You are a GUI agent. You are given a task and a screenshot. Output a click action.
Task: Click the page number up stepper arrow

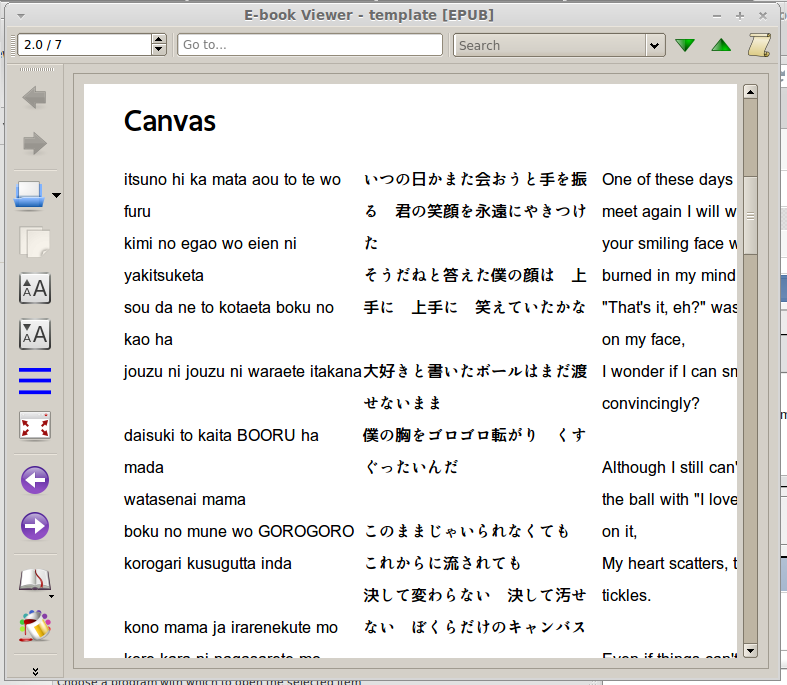pos(159,40)
